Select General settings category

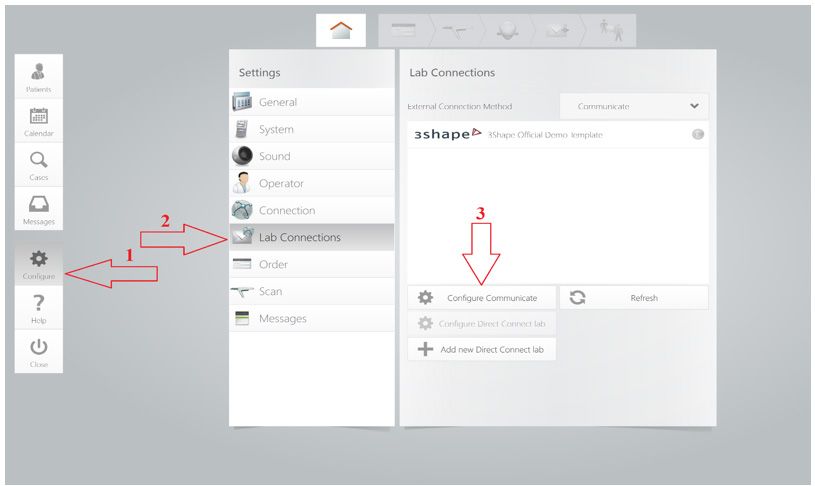tap(311, 102)
